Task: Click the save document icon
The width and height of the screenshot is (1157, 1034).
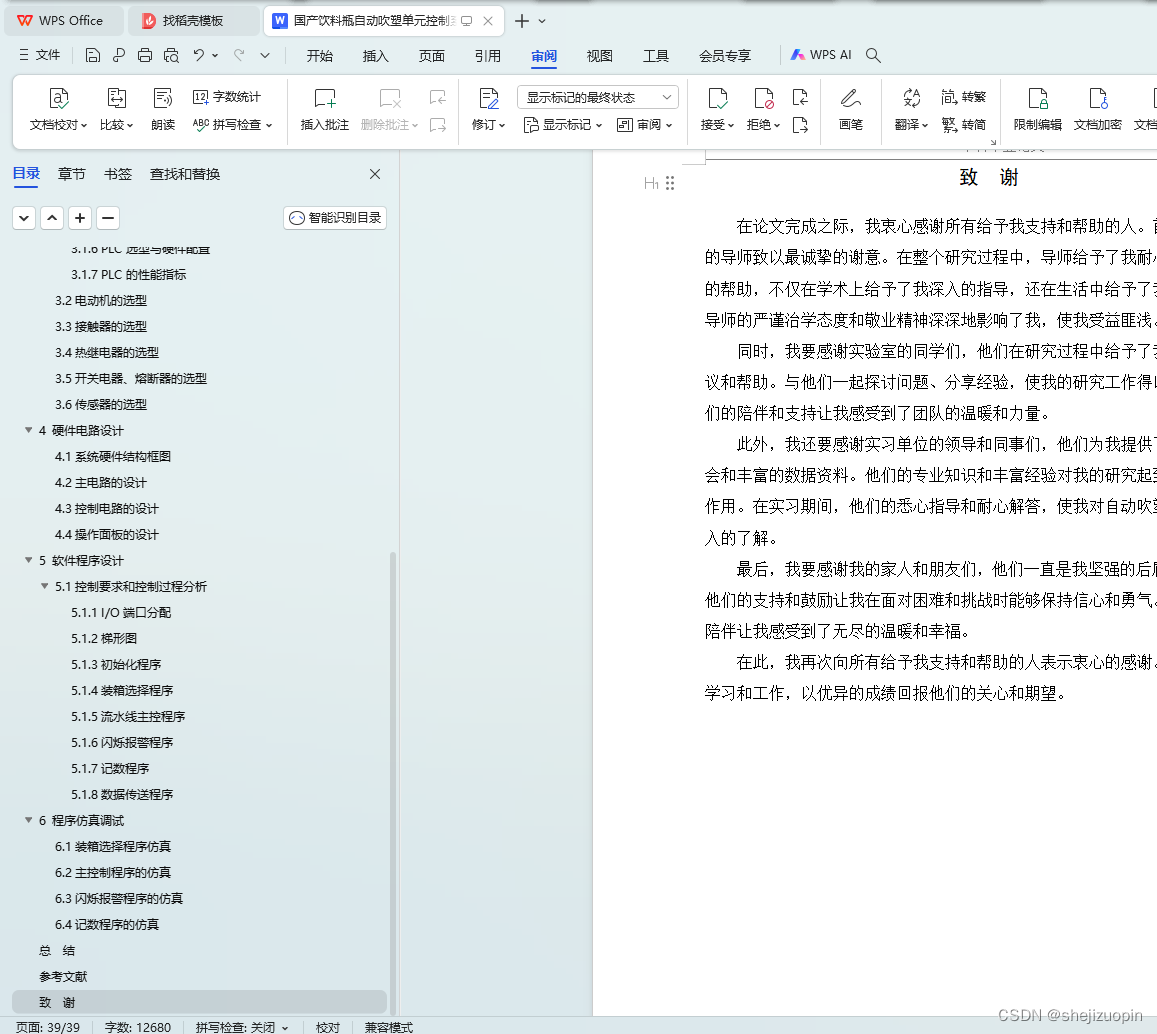Action: [x=92, y=55]
